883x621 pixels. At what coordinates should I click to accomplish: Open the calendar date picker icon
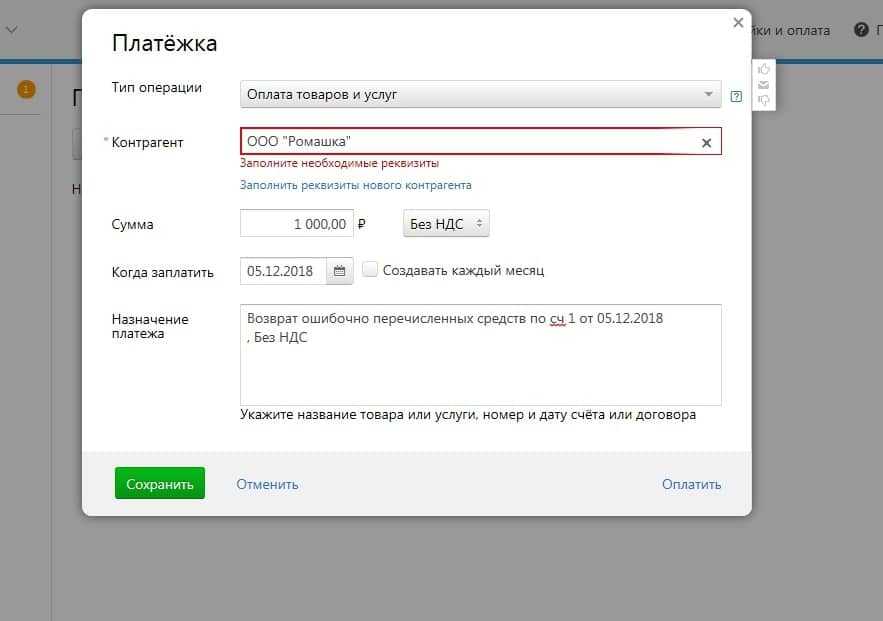339,271
